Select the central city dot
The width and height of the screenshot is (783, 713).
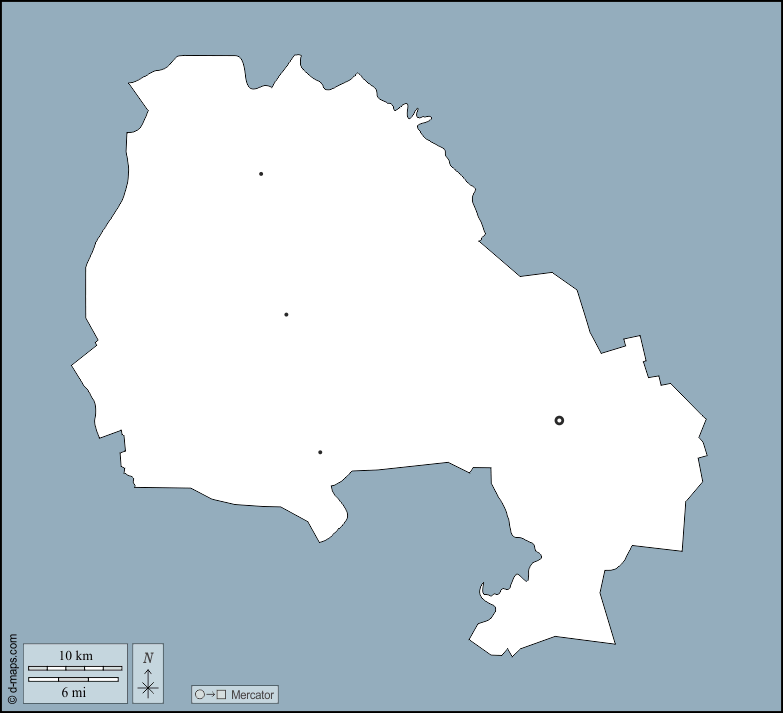pos(286,315)
